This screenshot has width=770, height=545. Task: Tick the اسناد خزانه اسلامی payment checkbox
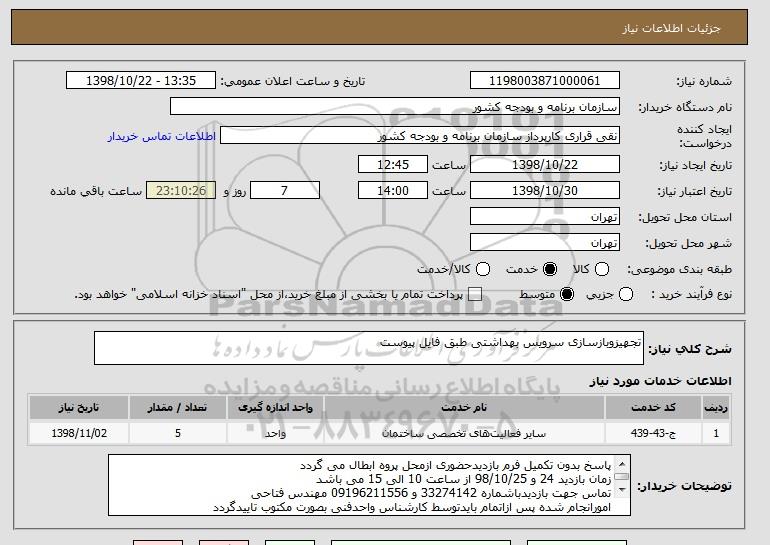tap(474, 294)
